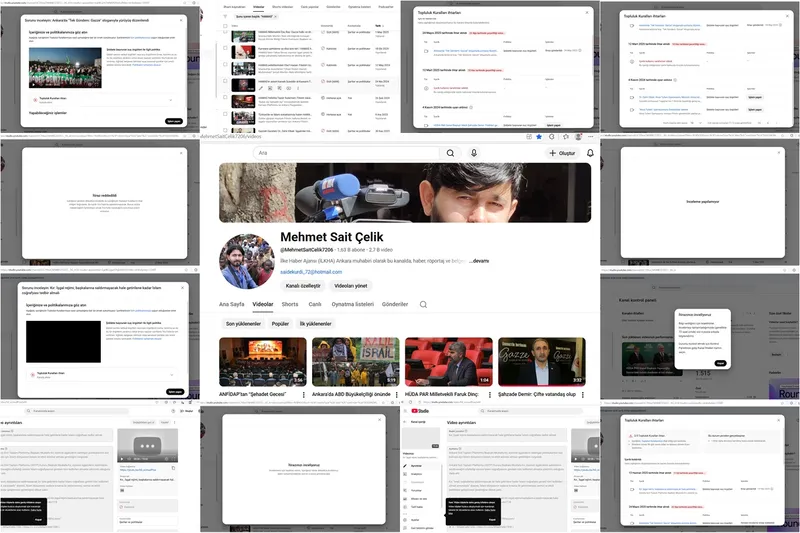Select the Son yüklenenler filter chip
Image resolution: width=800 pixels, height=533 pixels.
(242, 324)
